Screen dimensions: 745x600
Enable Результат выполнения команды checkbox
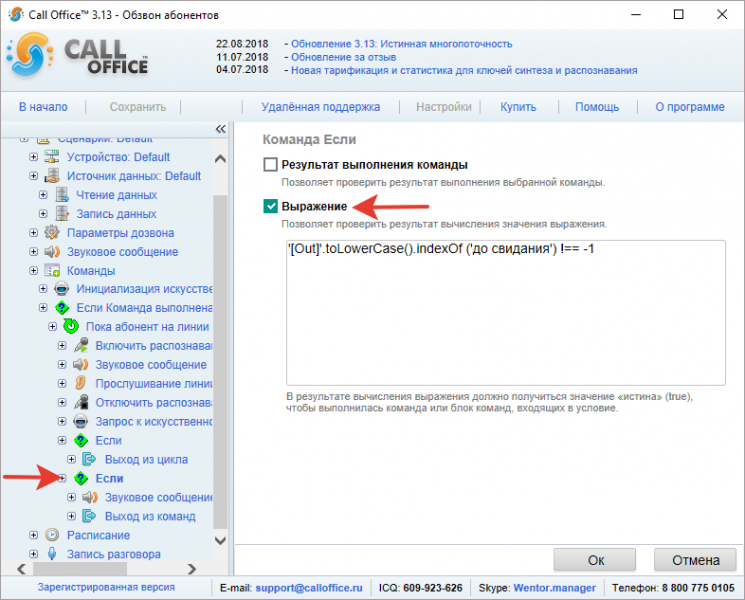pos(270,165)
